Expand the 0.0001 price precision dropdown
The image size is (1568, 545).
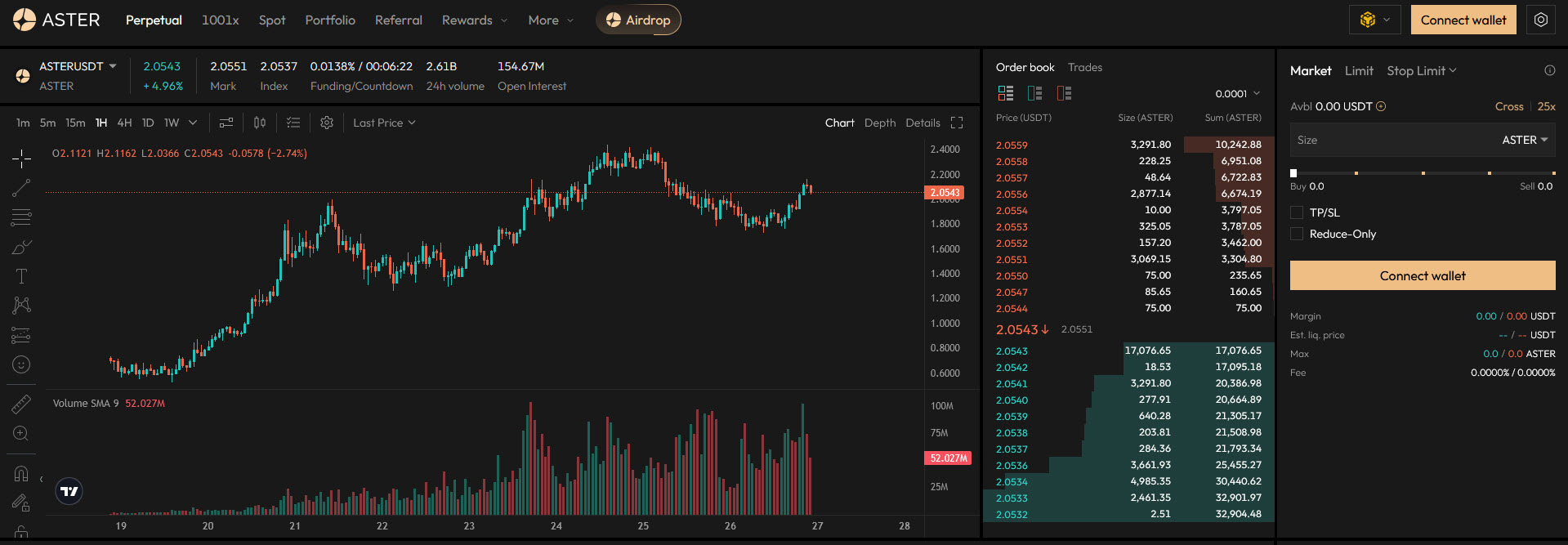coord(1237,94)
